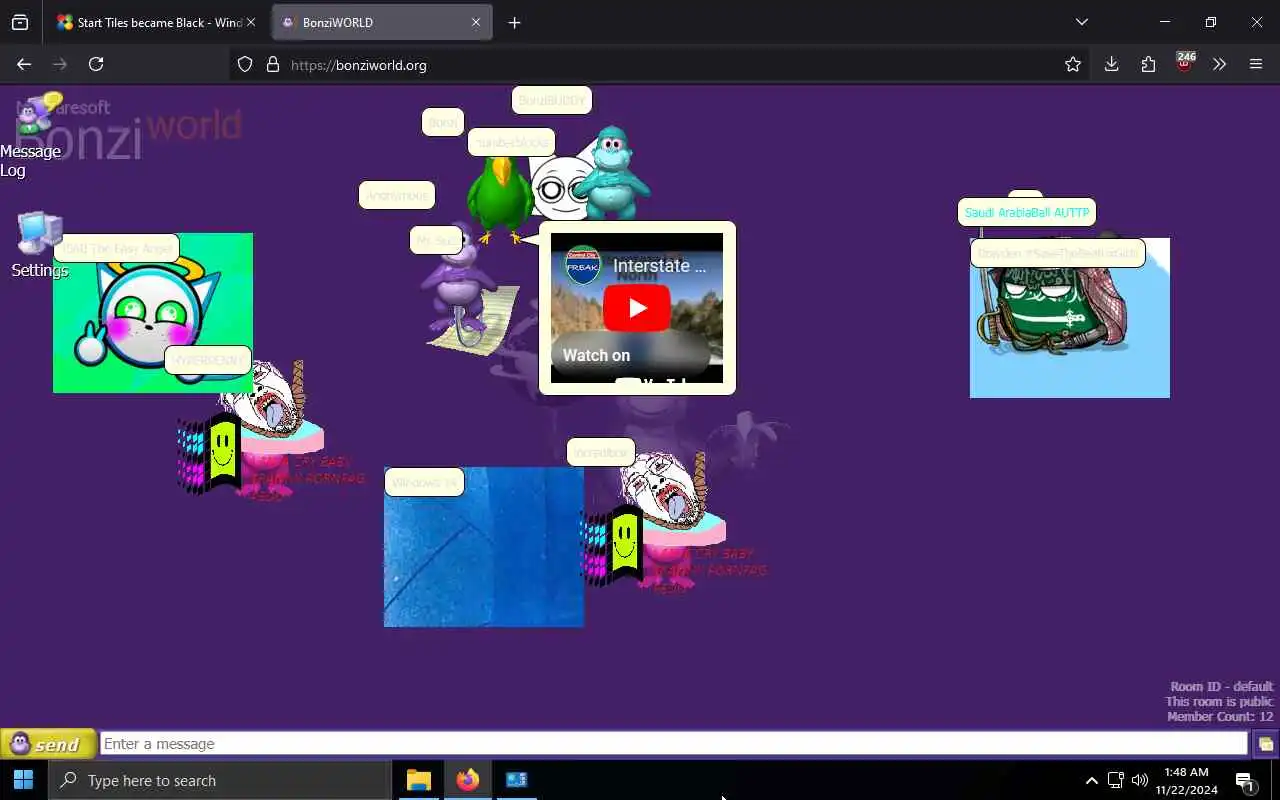Click the purple Bonzi holding paper
This screenshot has height=800, width=1280.
pyautogui.click(x=462, y=292)
